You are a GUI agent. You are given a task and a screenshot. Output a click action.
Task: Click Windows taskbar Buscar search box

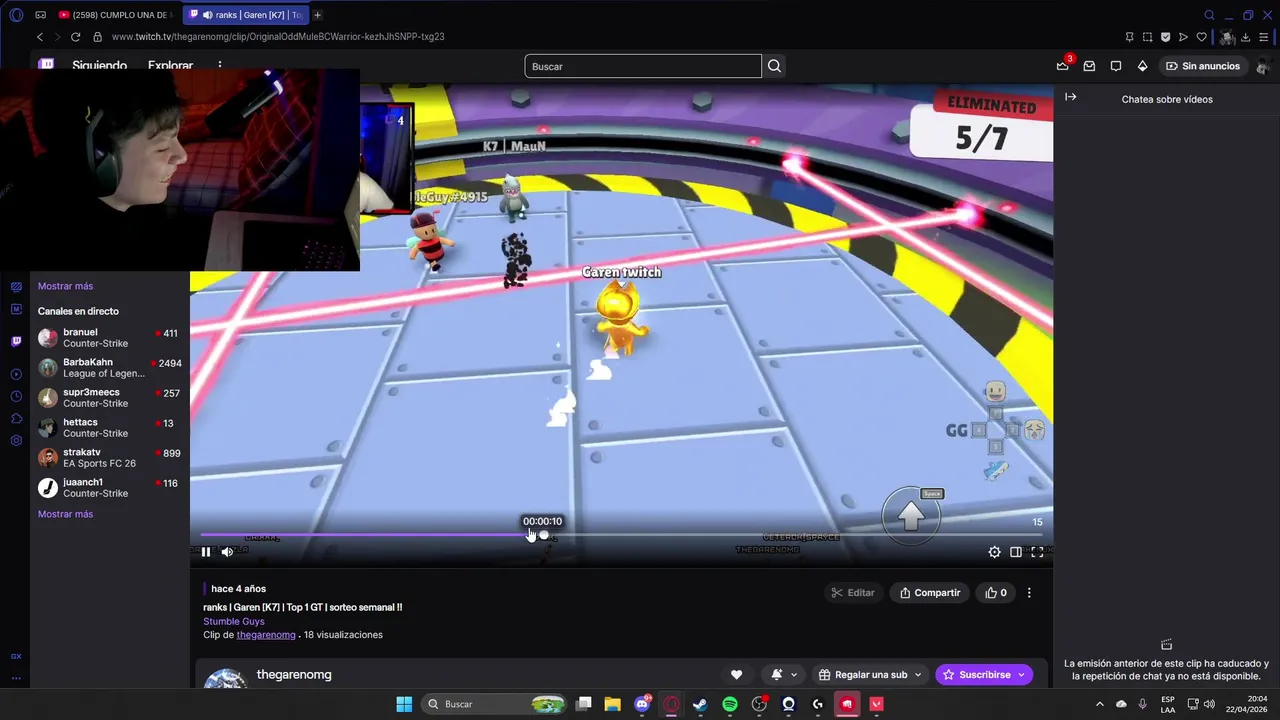click(x=494, y=704)
